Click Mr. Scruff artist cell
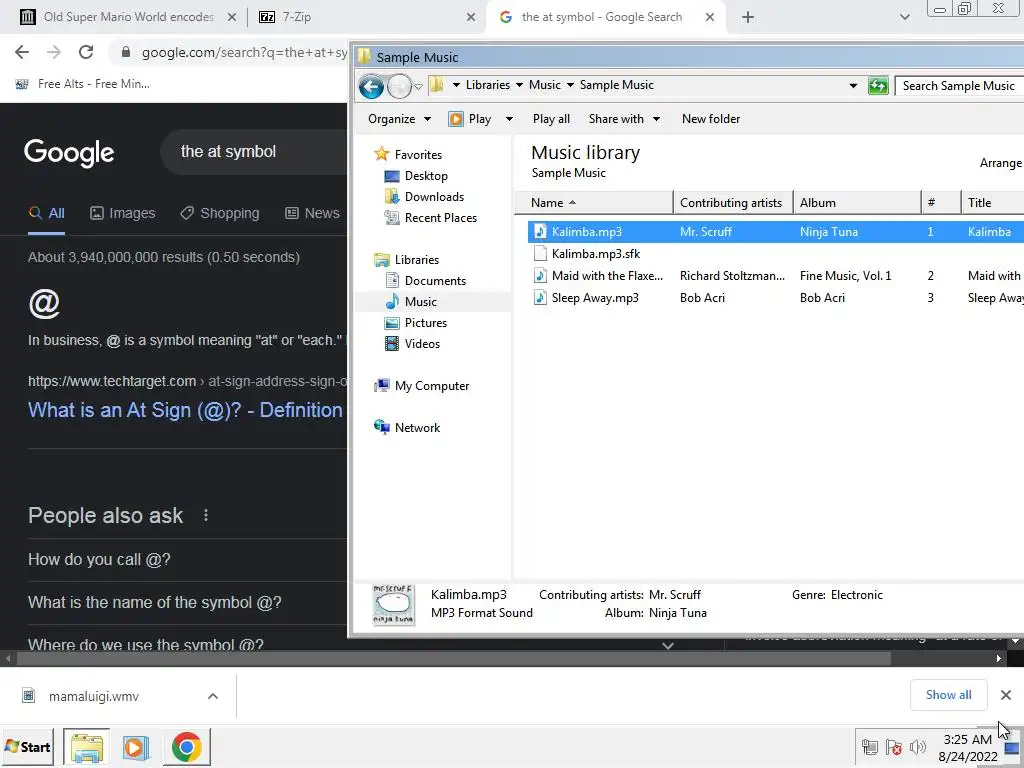 tap(705, 231)
